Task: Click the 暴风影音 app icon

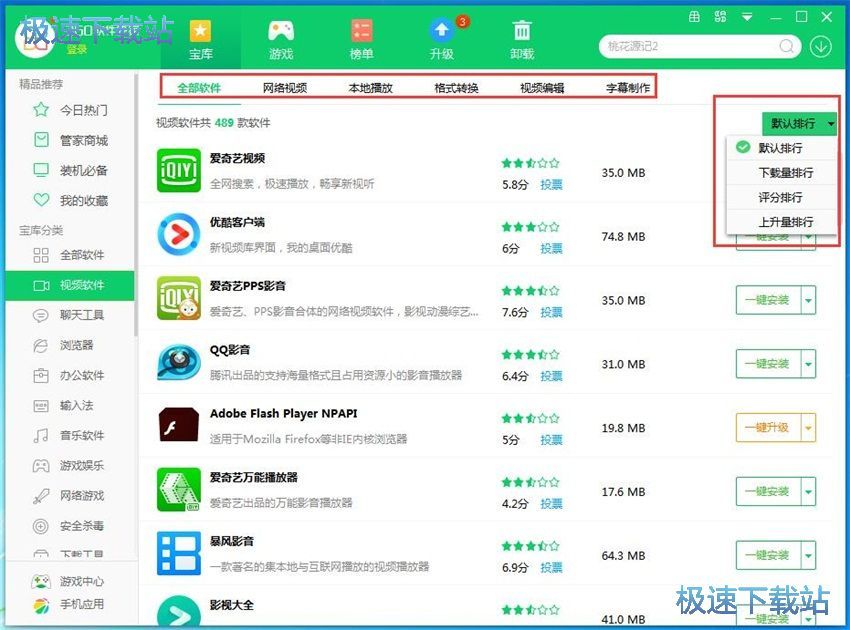Action: [x=178, y=553]
